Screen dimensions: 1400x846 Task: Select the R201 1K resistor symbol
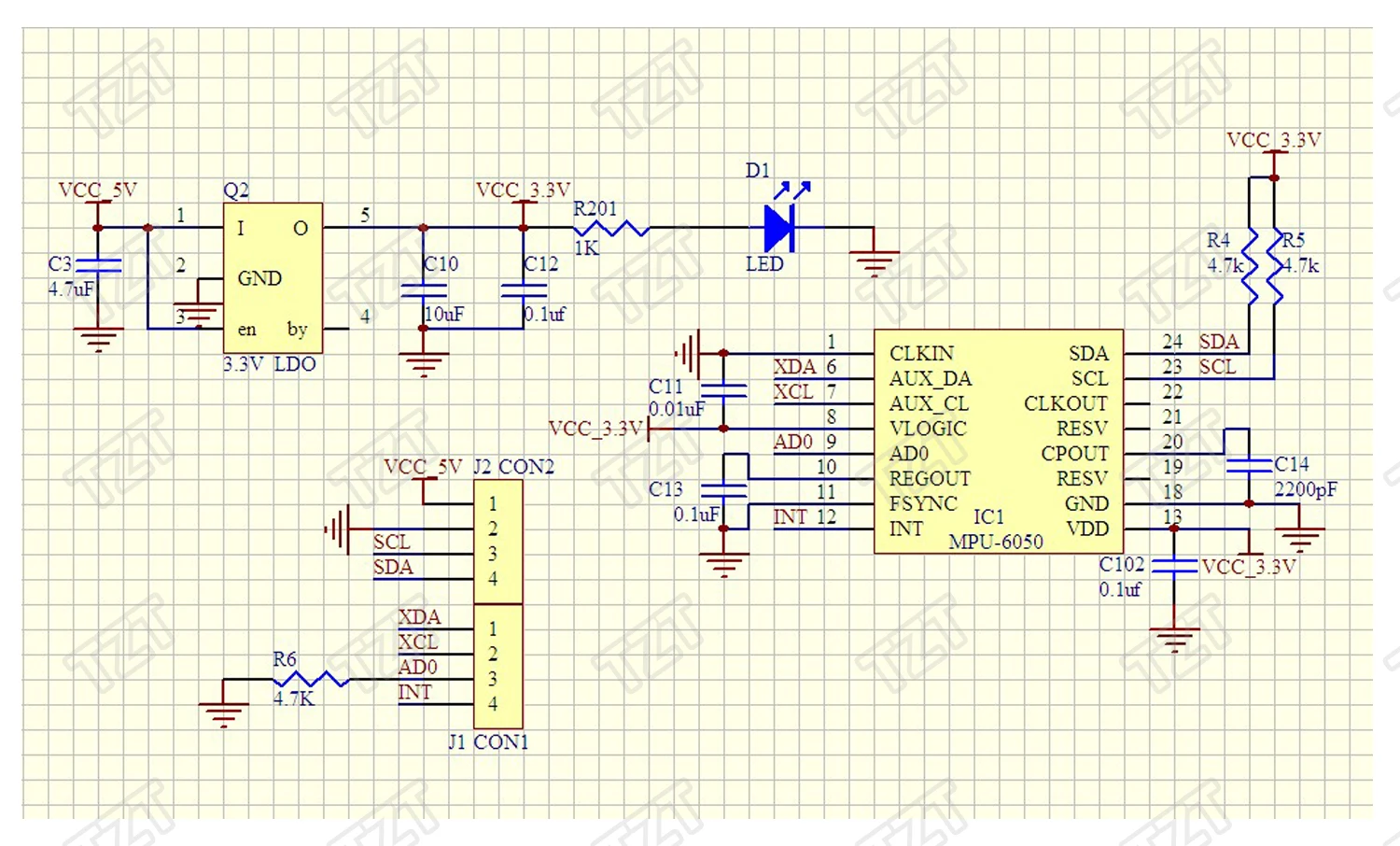click(x=611, y=227)
